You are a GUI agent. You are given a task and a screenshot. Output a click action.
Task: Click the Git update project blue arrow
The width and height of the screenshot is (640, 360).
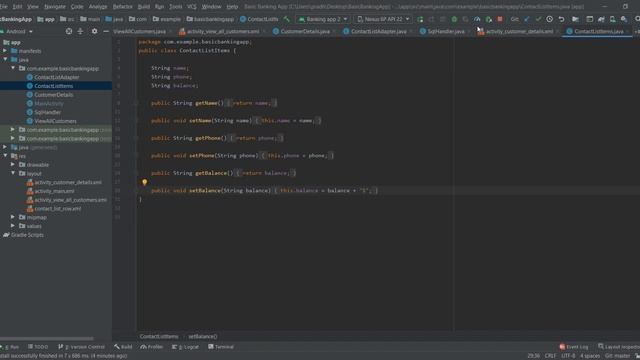[x=527, y=19]
